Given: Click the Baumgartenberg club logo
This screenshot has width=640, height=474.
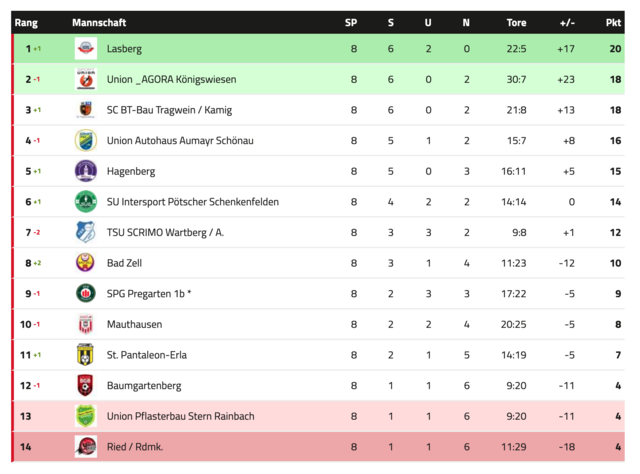Looking at the screenshot, I should point(86,385).
